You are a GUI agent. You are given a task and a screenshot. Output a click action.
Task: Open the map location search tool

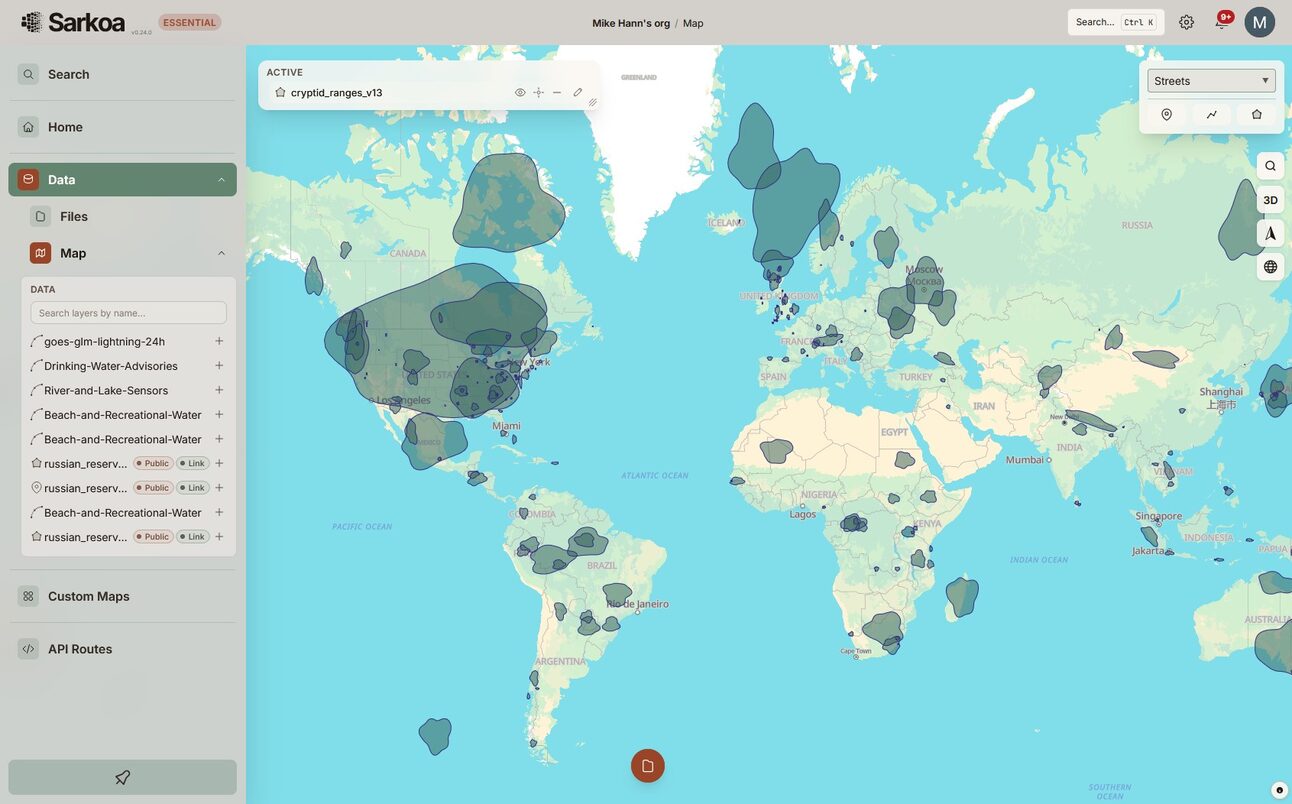click(x=1270, y=166)
